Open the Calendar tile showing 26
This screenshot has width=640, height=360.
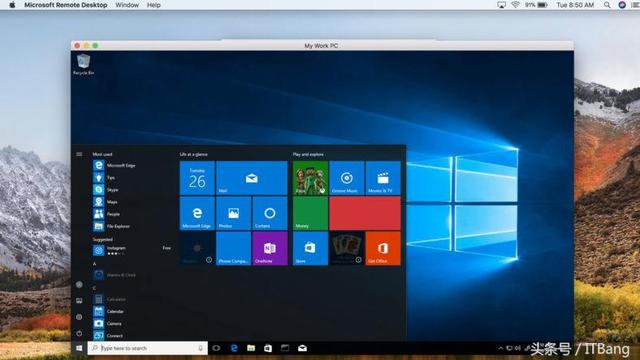(197, 178)
